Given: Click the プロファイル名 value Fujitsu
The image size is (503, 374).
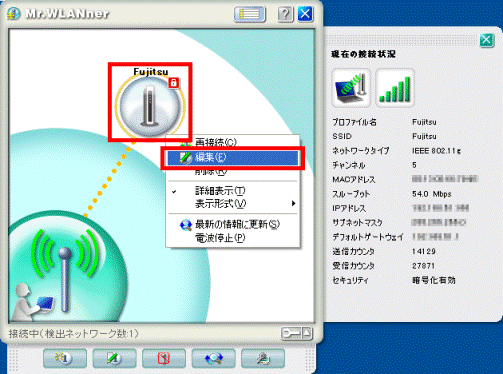Looking at the screenshot, I should [x=424, y=122].
